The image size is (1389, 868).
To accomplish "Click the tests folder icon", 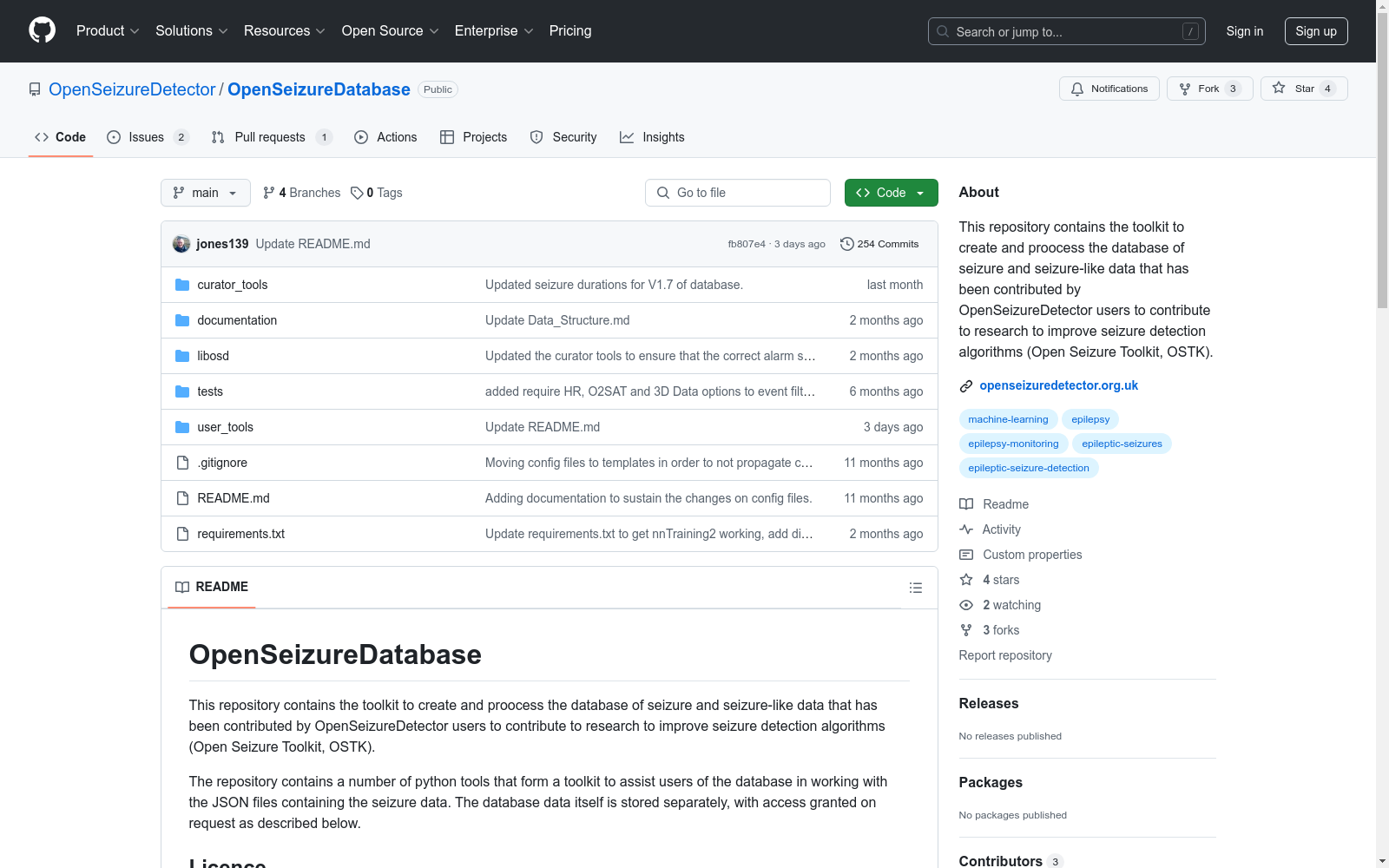I will (182, 391).
